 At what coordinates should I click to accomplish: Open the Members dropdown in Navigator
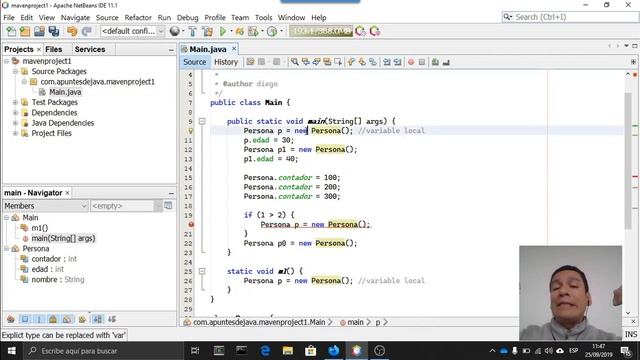pyautogui.click(x=45, y=206)
